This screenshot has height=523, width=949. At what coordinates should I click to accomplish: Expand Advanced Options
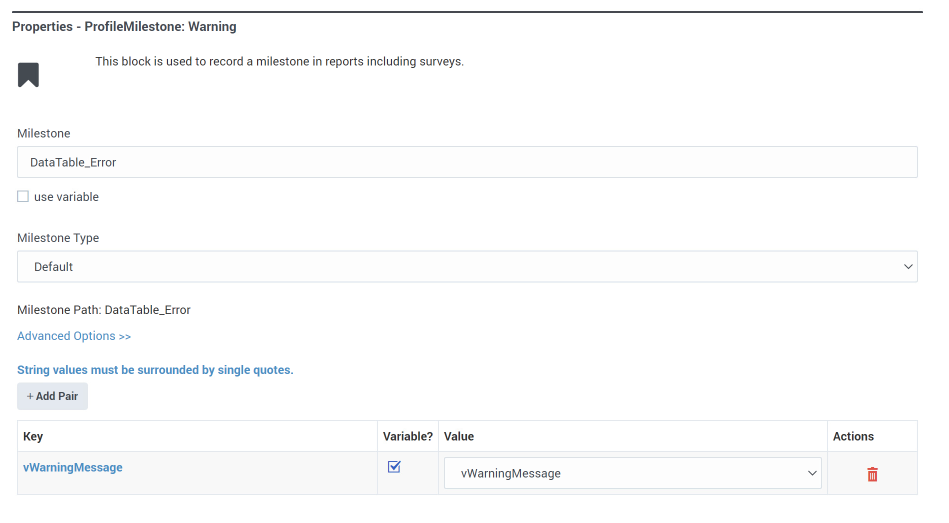[x=74, y=336]
